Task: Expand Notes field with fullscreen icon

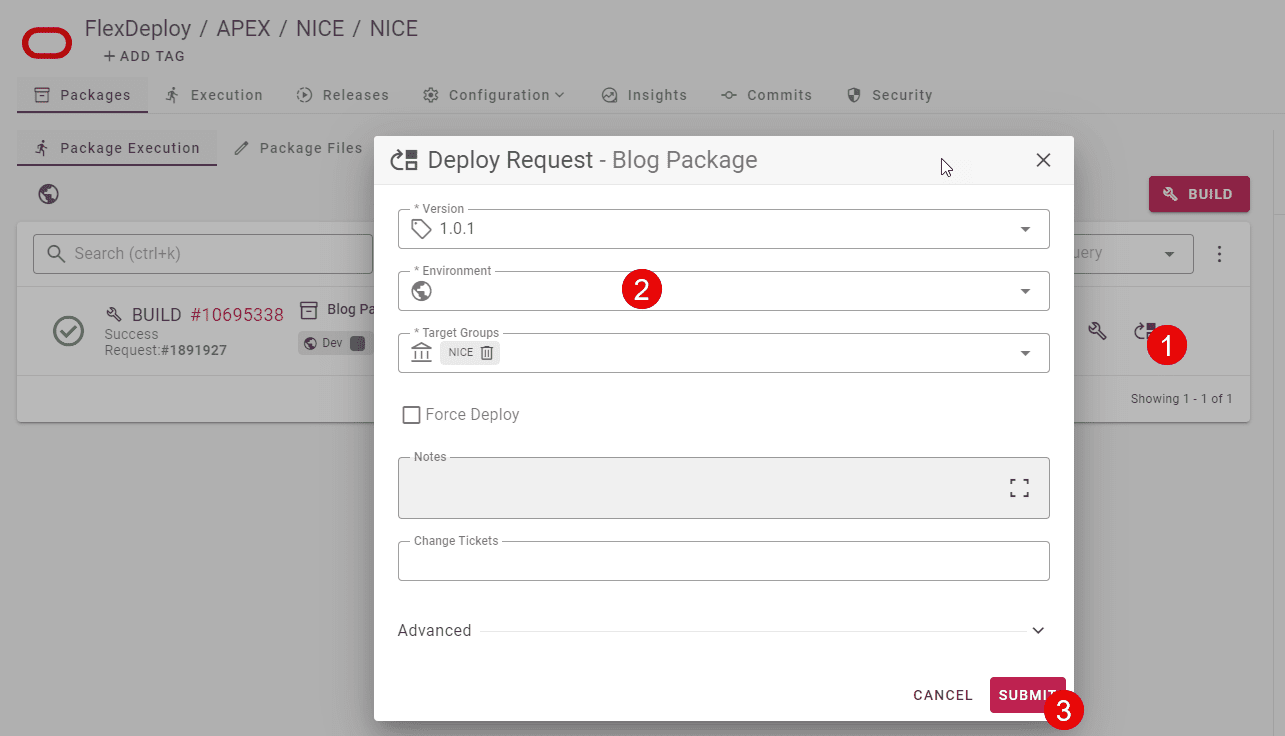Action: point(1018,488)
